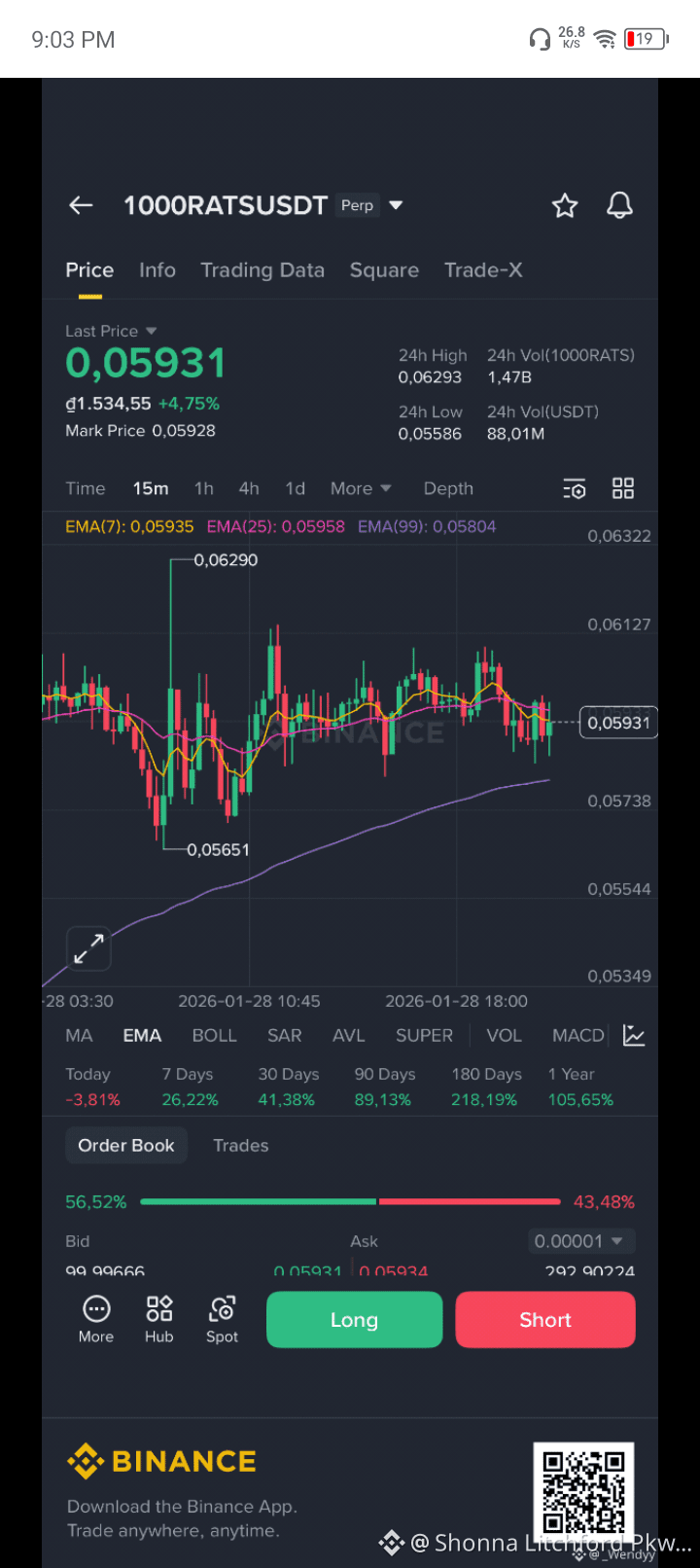
Task: Tap the Binance QR code
Action: [x=583, y=1493]
